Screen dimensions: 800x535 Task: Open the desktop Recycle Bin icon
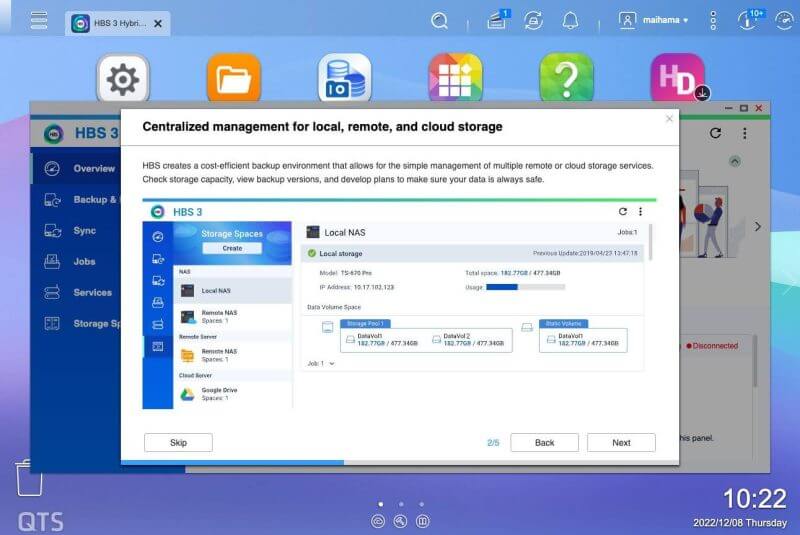pyautogui.click(x=29, y=477)
